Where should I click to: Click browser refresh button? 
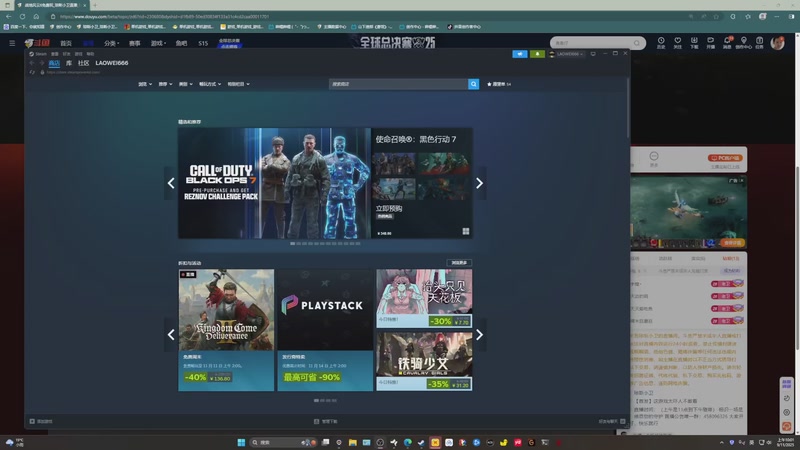tap(22, 16)
